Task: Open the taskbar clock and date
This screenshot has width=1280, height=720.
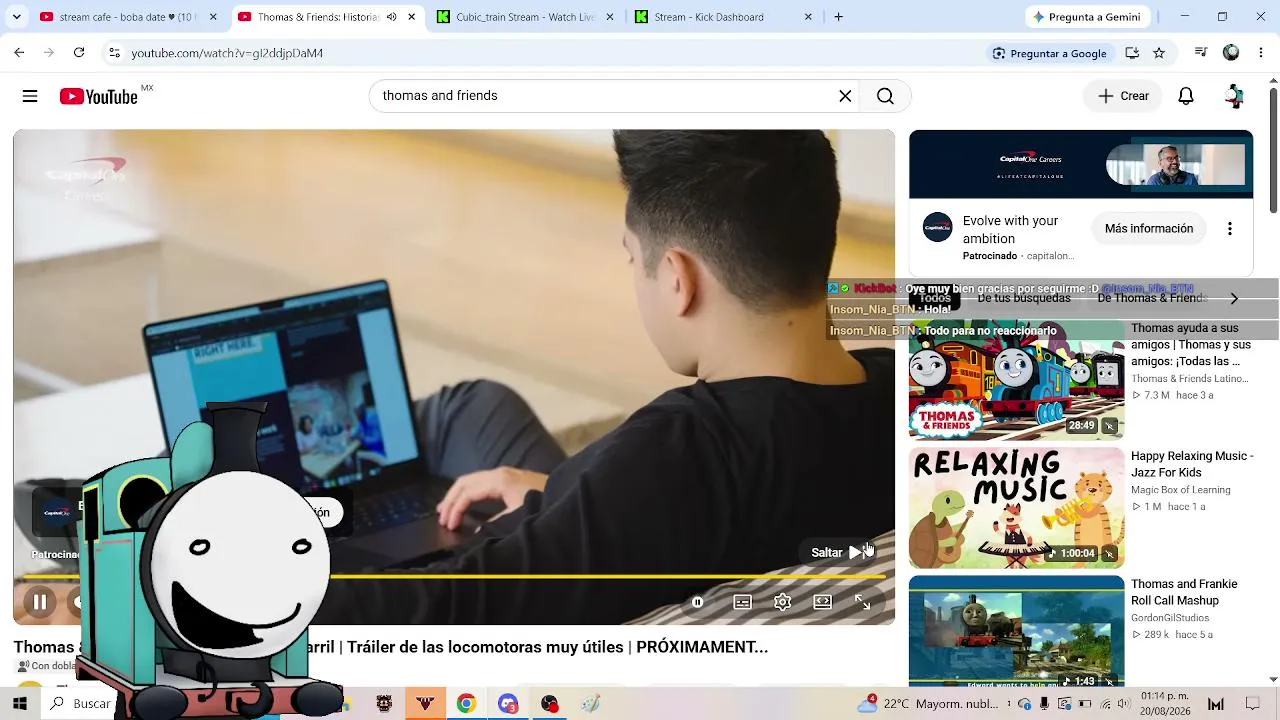Action: 1165,704
